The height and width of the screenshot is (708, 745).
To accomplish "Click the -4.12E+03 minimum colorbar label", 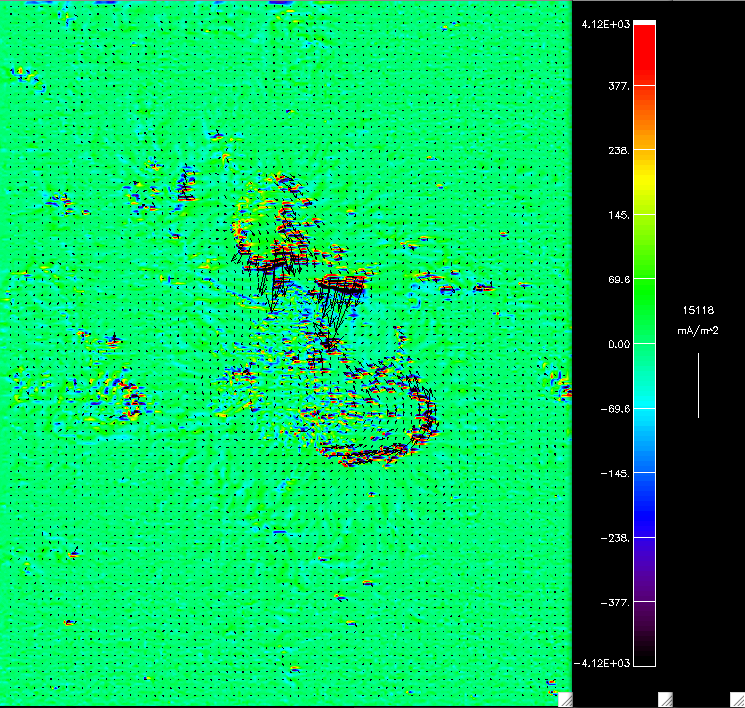I will (x=602, y=663).
